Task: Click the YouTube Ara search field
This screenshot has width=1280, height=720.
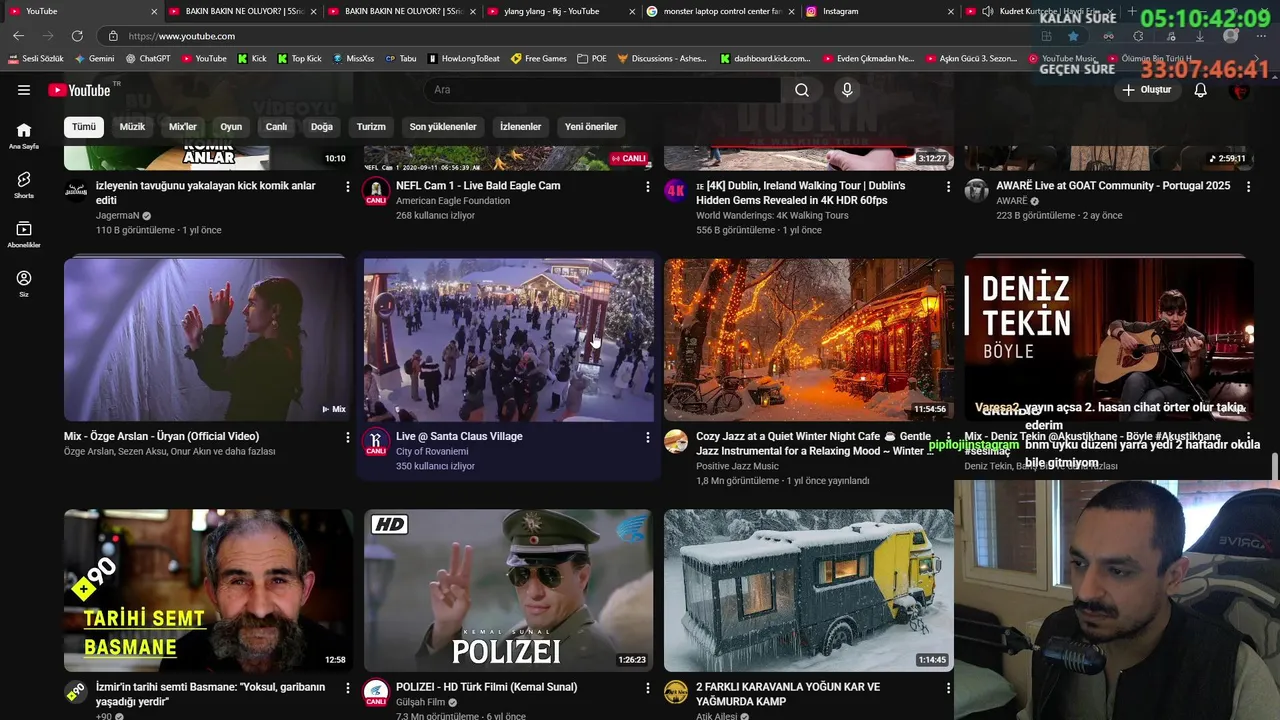Action: tap(603, 90)
